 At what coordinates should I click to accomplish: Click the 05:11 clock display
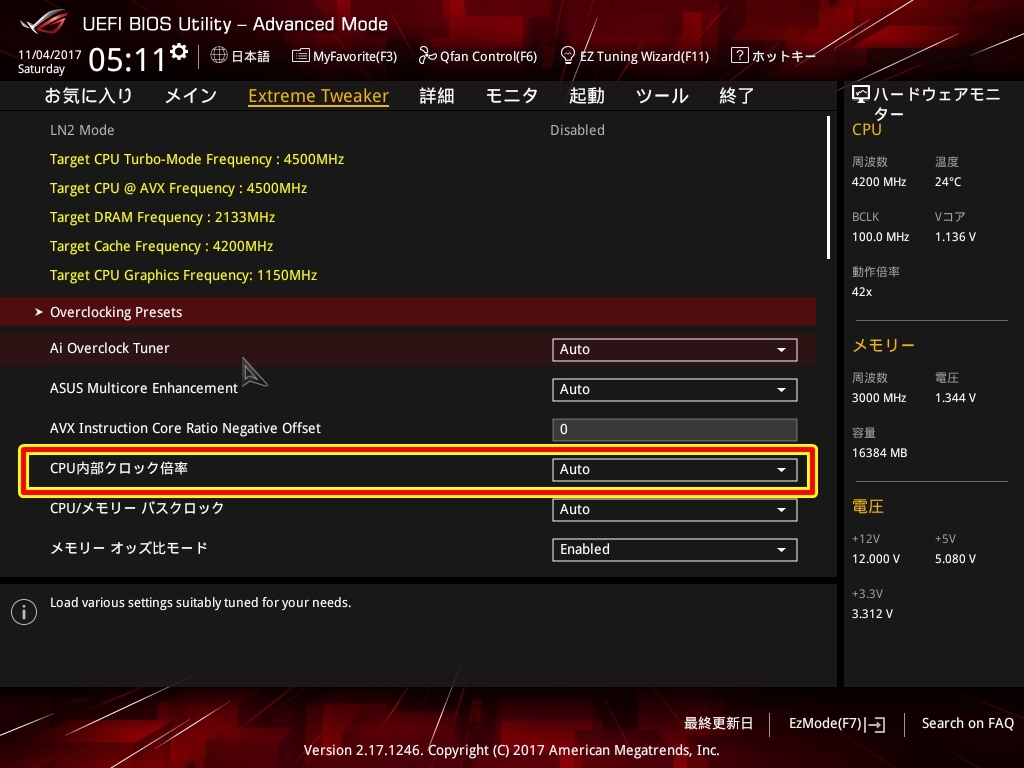tap(127, 60)
